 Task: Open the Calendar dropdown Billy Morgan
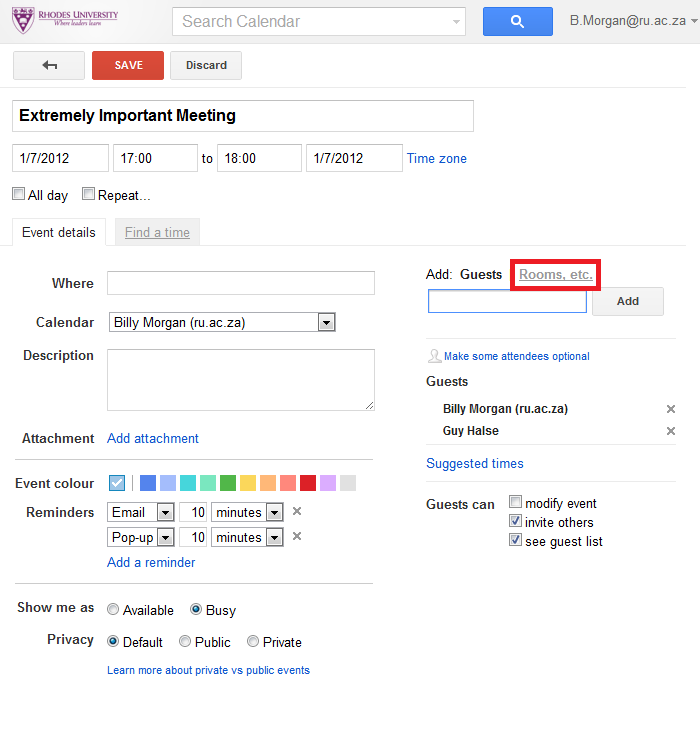point(222,322)
